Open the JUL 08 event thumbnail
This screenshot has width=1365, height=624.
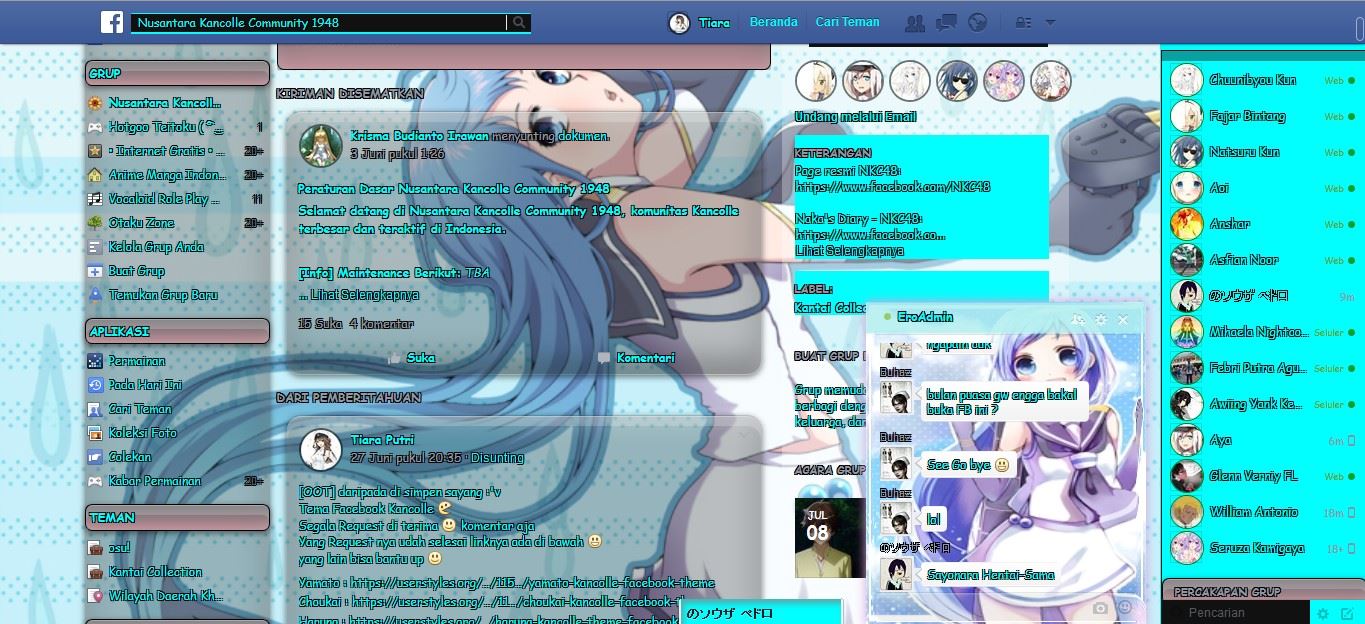point(830,538)
